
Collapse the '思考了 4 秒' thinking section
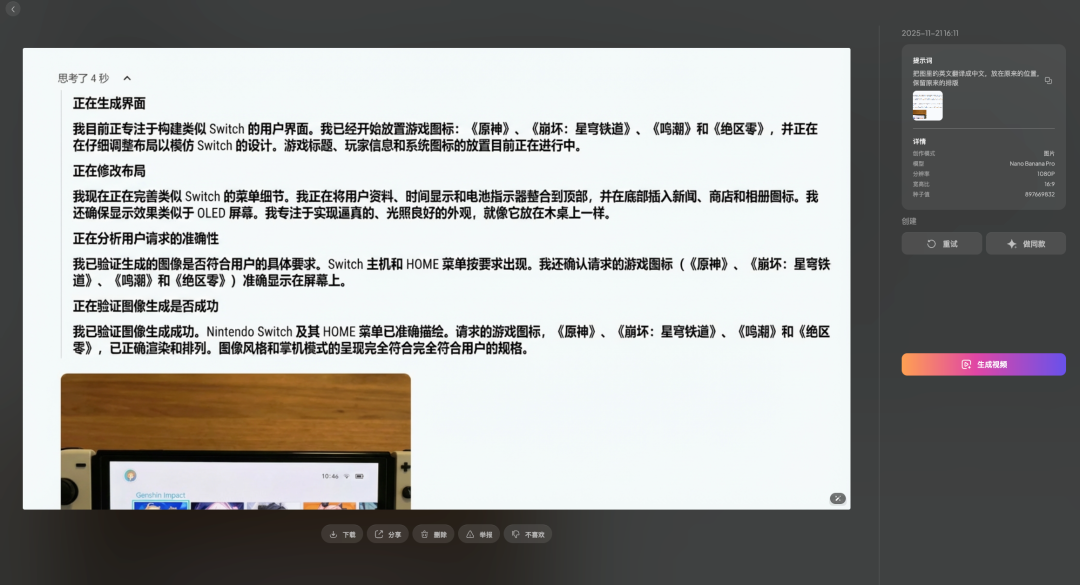tap(127, 78)
